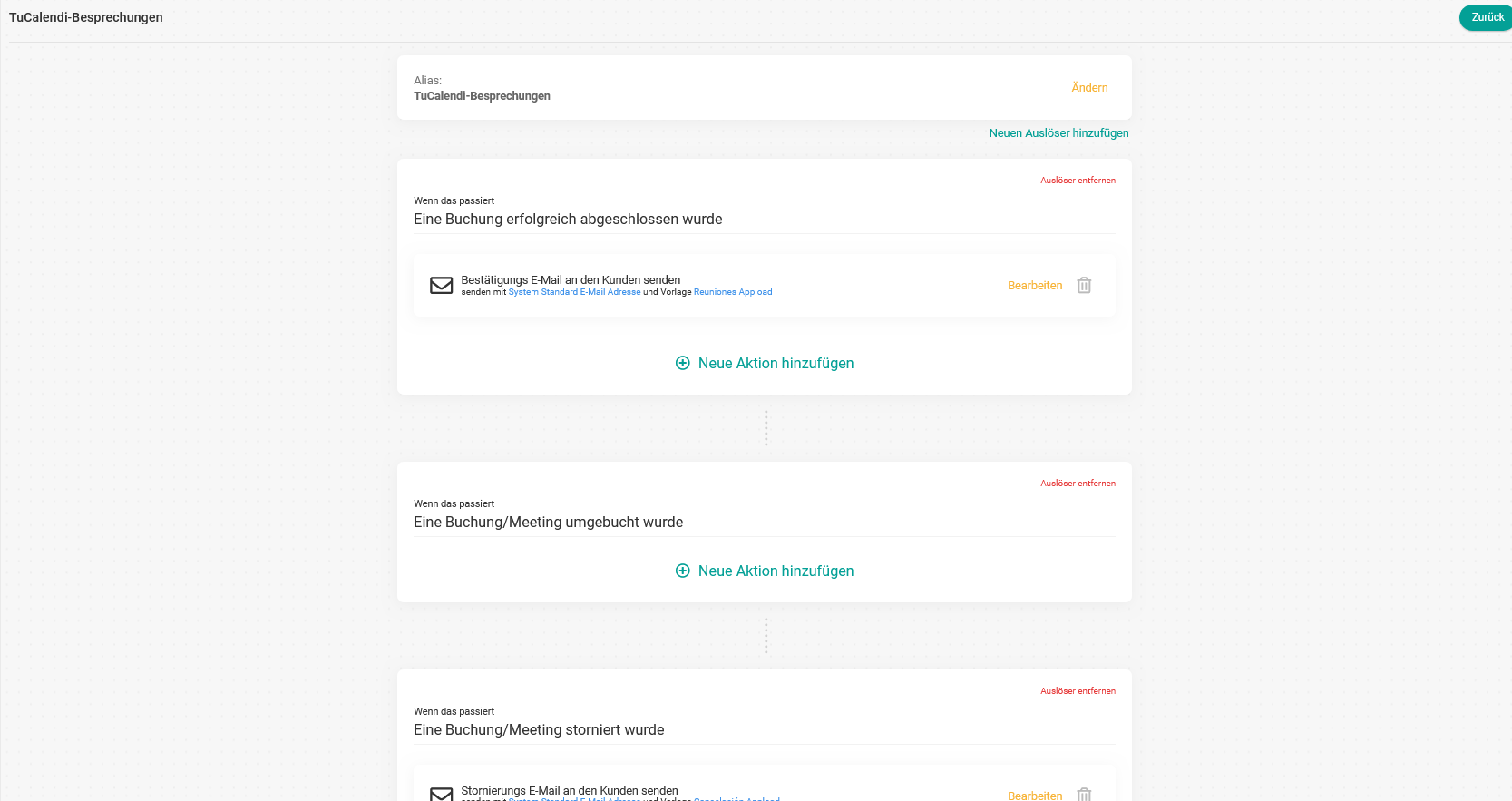Click plus icon under 'umgebucht wurde' trigger
Viewport: 1512px width, 801px height.
(x=683, y=571)
